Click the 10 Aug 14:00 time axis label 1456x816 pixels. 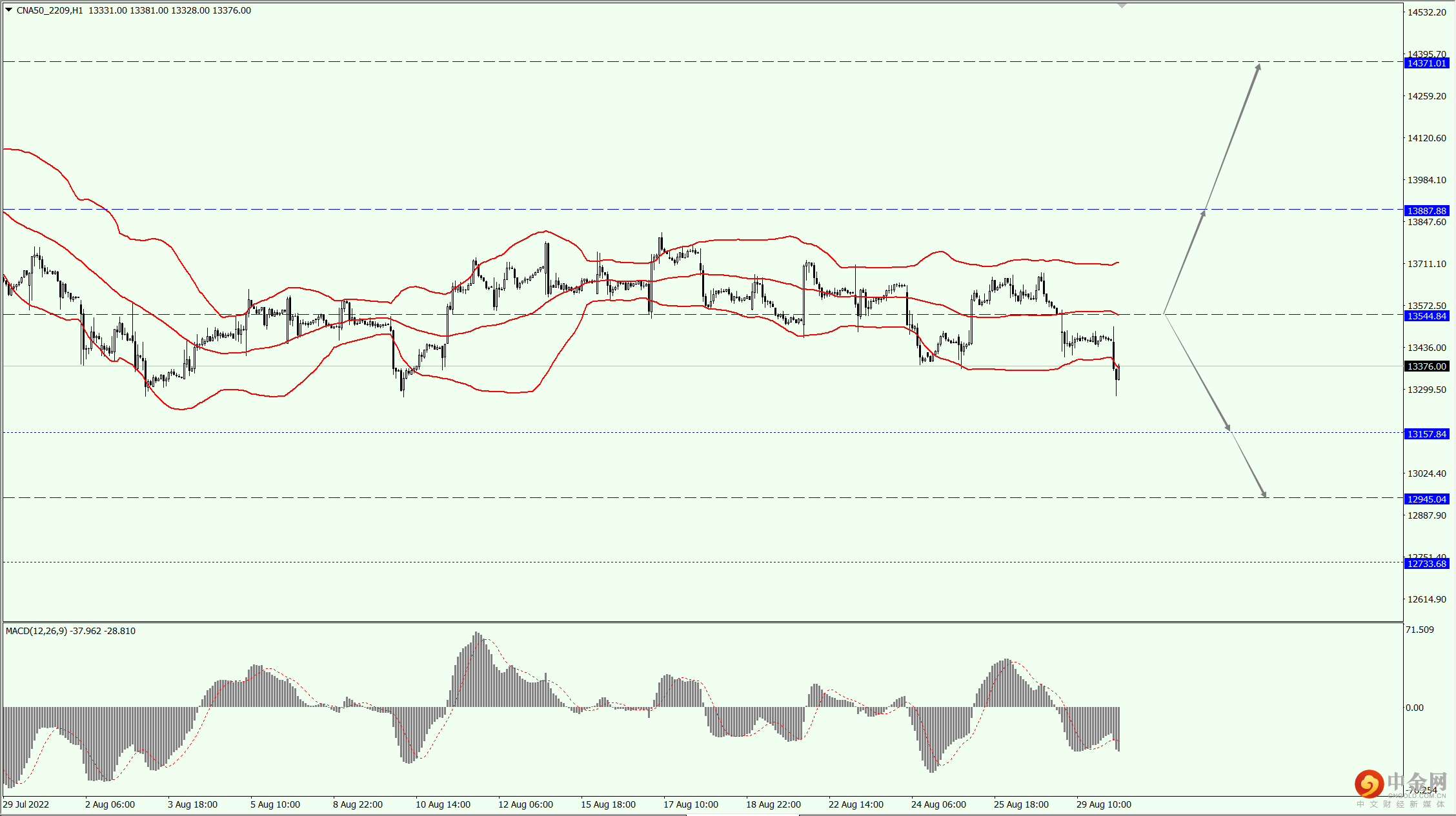click(x=443, y=804)
